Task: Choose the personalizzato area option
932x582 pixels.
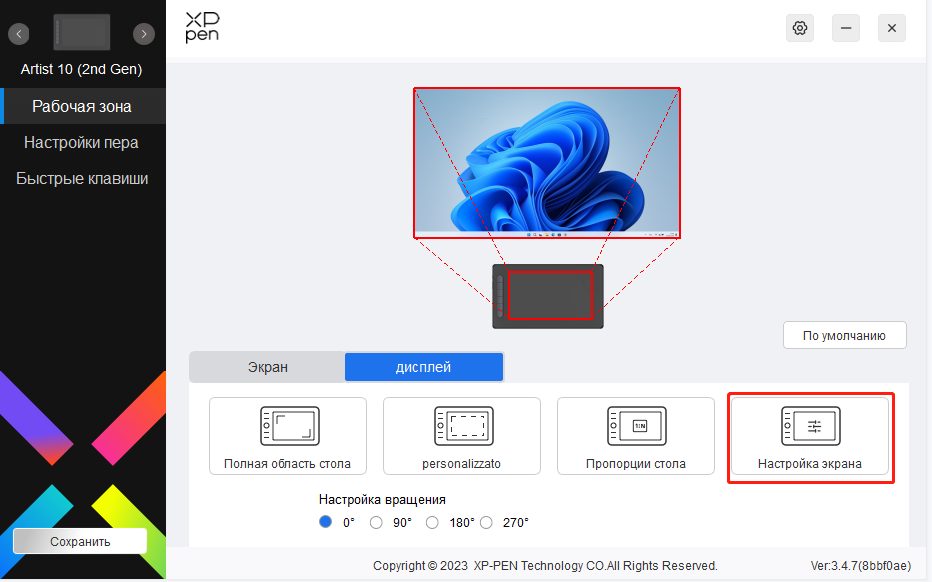Action: [x=462, y=436]
